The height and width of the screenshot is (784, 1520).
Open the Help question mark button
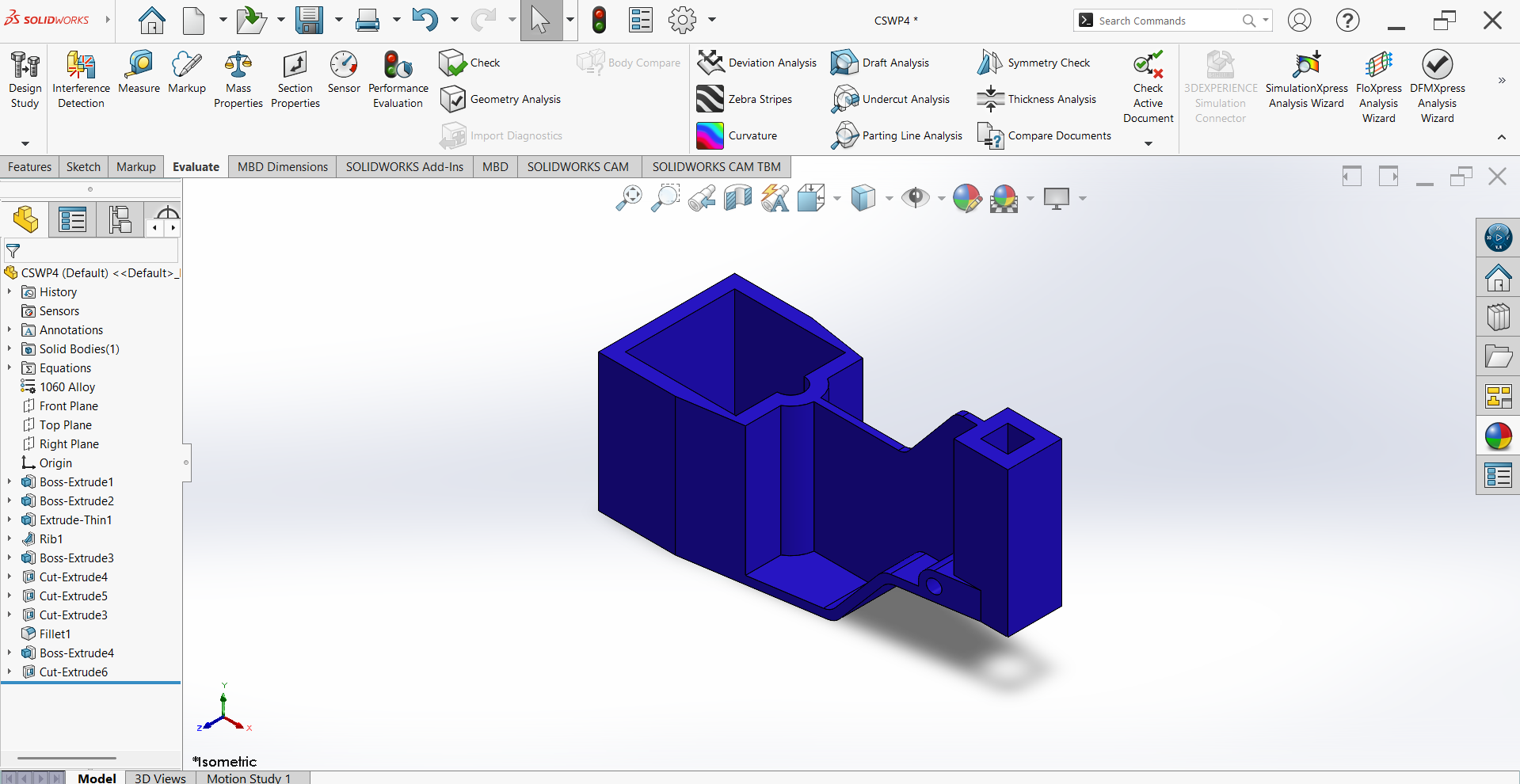coord(1347,20)
